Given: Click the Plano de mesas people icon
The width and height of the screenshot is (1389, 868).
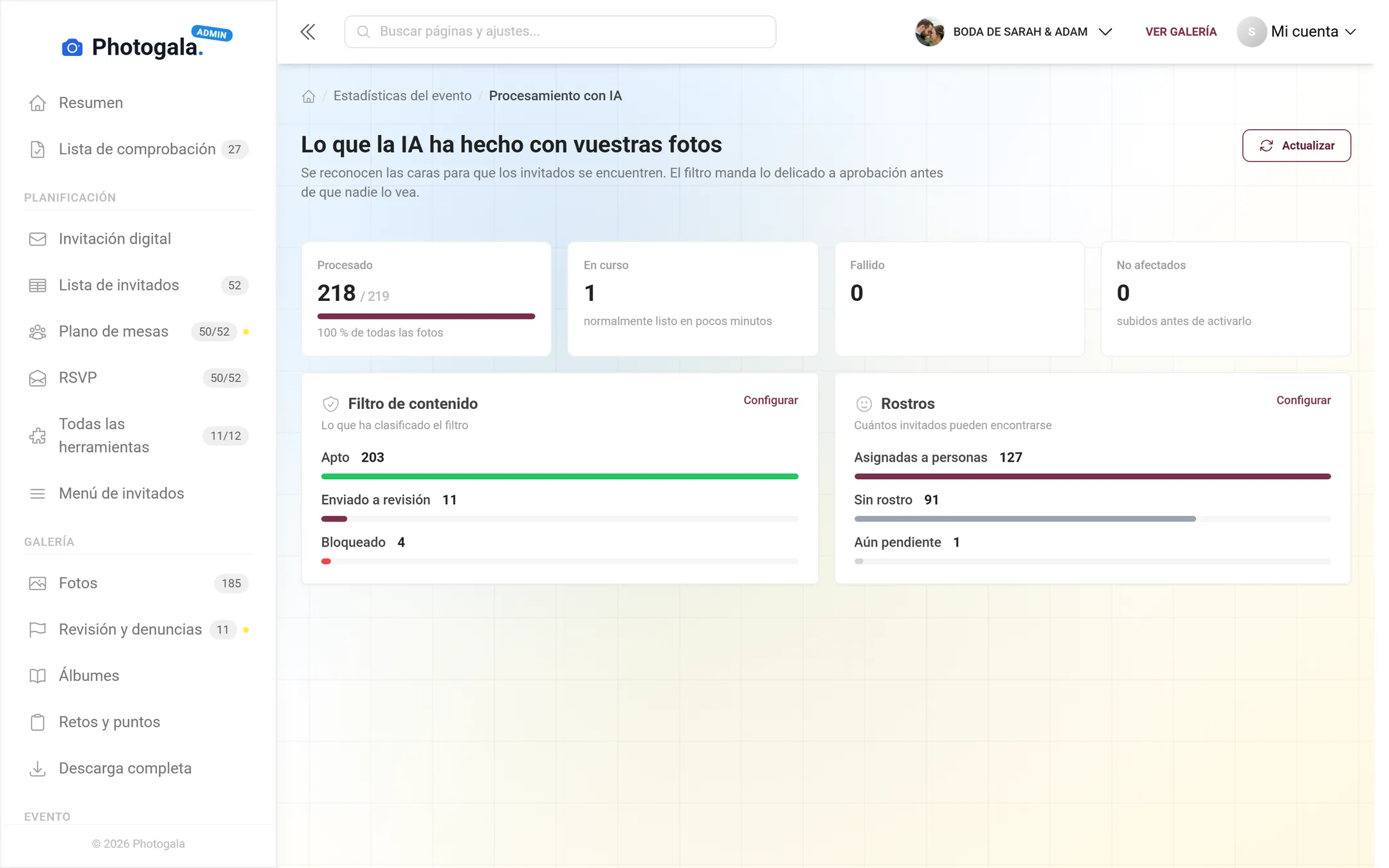Looking at the screenshot, I should (x=37, y=332).
